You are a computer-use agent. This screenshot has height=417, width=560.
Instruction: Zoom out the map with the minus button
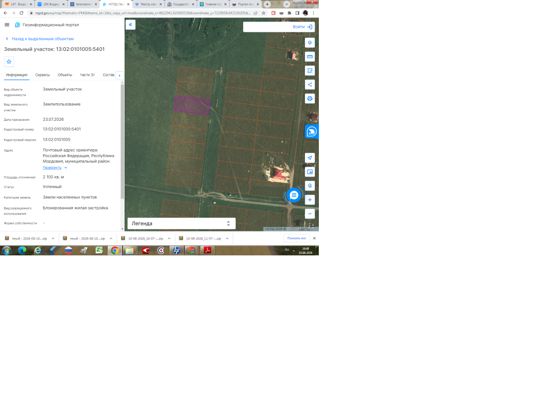coord(310,214)
